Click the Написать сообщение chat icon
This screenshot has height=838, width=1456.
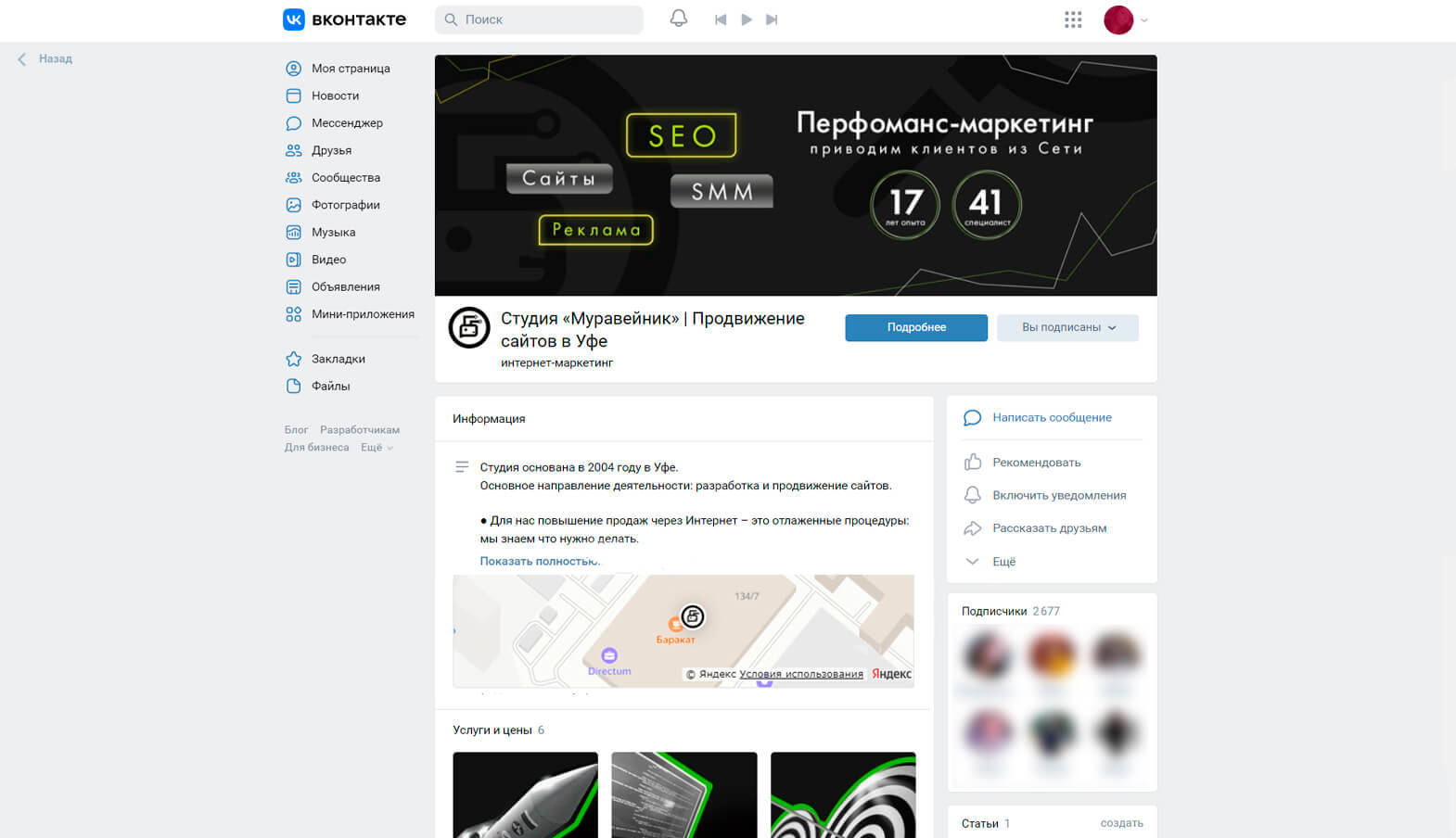point(972,418)
